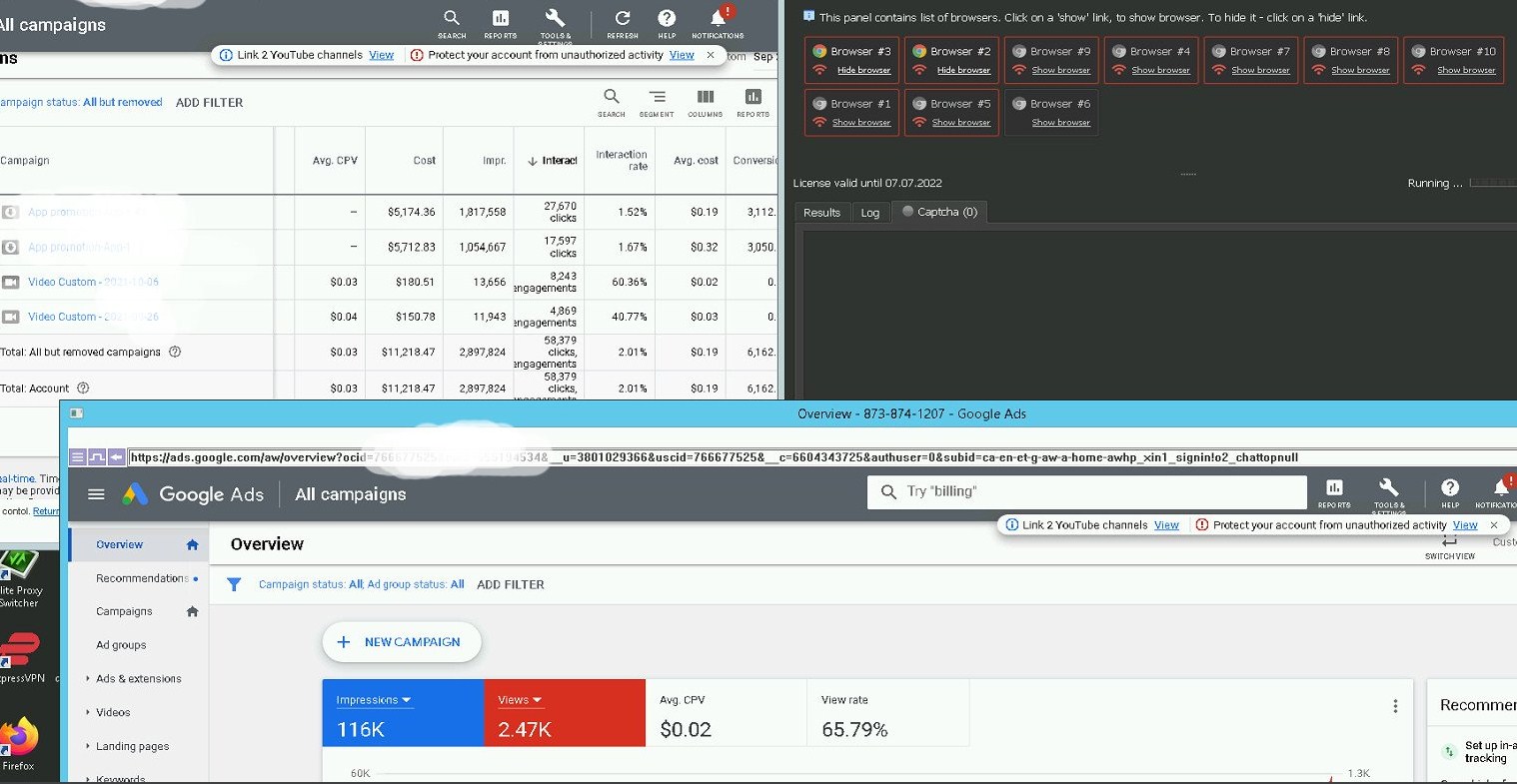1517x784 pixels.
Task: Click the NEW CAMPAIGN button
Action: (x=402, y=642)
